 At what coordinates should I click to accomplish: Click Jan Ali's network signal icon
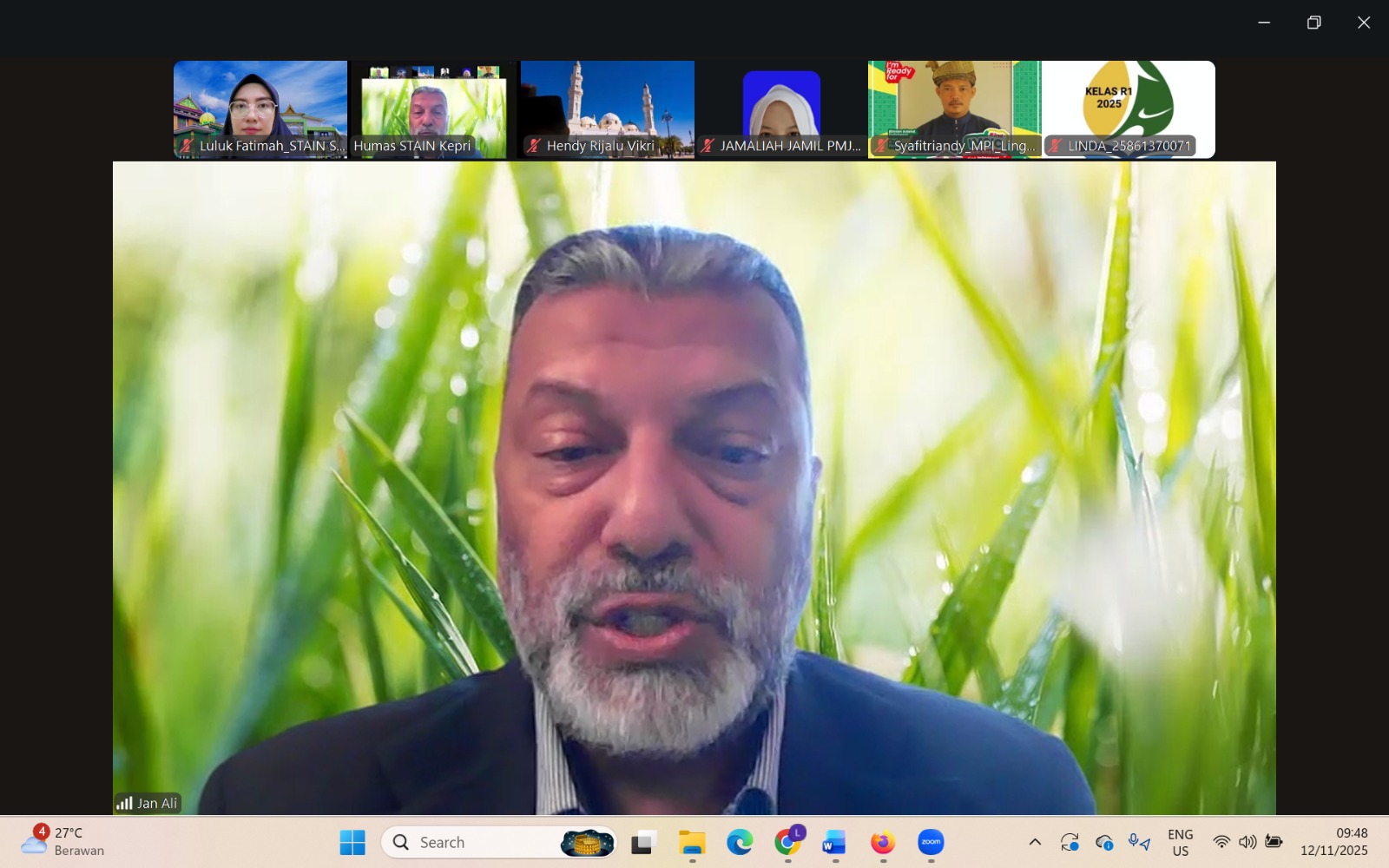124,803
